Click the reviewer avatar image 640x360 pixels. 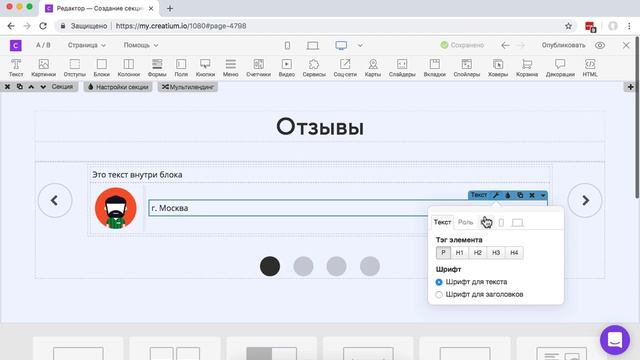(x=116, y=208)
